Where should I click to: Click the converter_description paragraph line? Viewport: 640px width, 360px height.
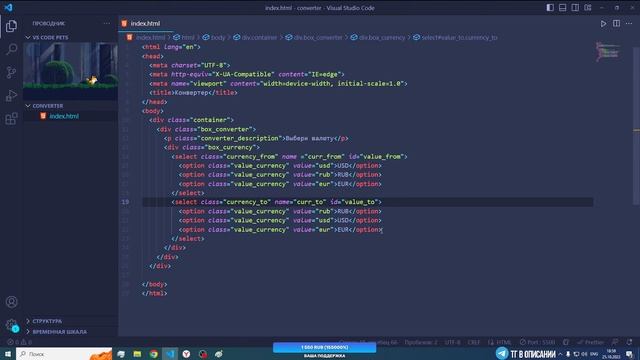(256, 138)
